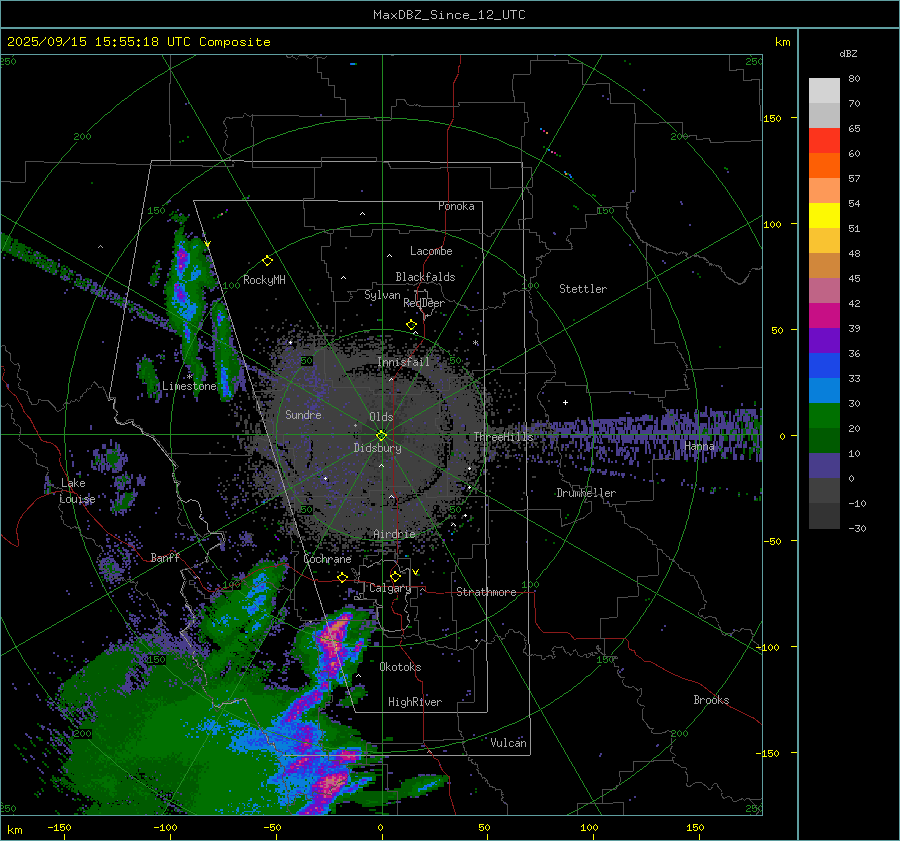Click the Calgary city label
Screen dimensions: 900x841
click(390, 588)
